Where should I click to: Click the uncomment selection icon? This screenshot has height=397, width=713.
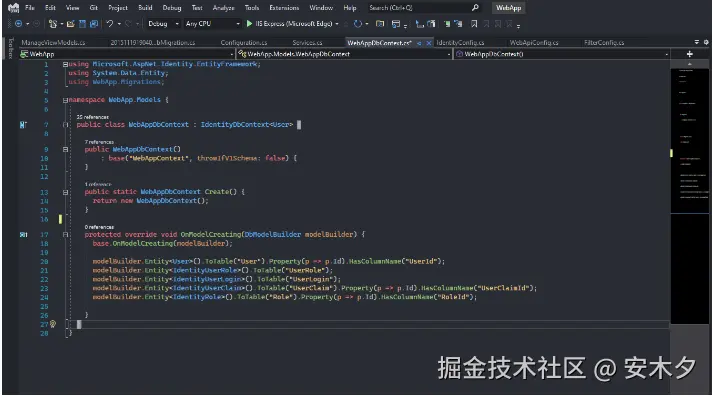[x=458, y=24]
